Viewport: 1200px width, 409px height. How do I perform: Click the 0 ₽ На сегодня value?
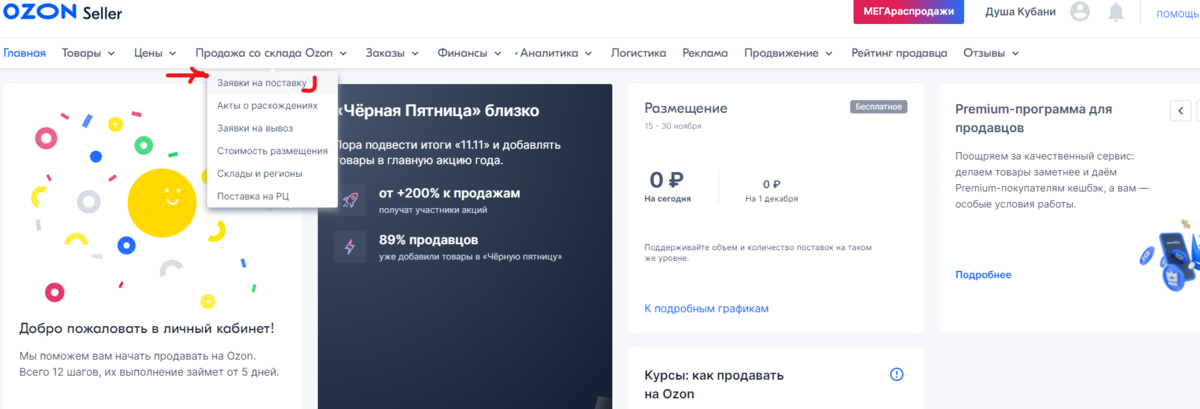point(666,180)
